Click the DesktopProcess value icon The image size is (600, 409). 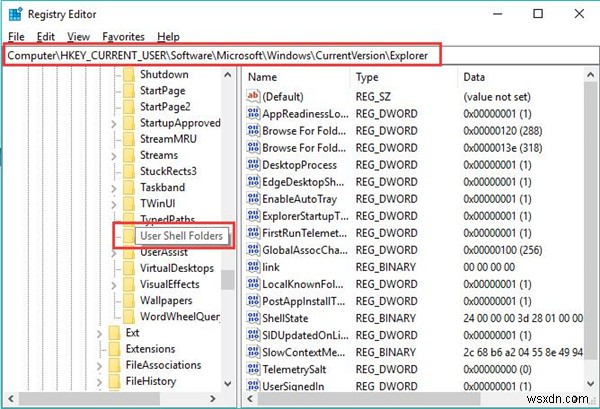(253, 165)
